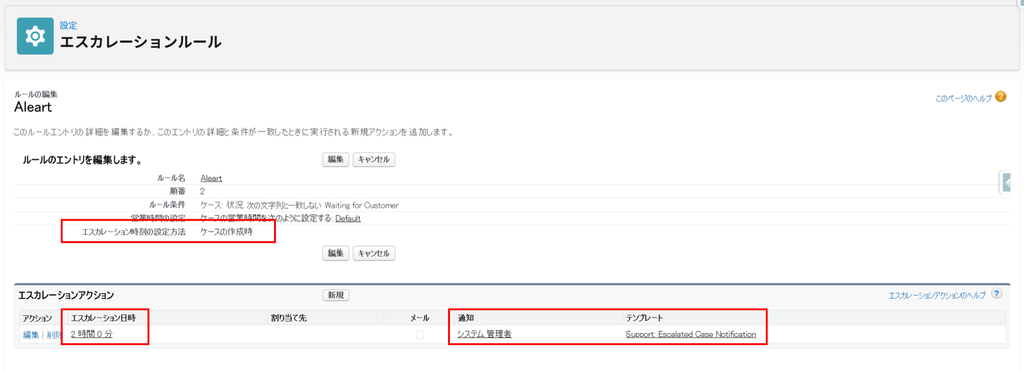Open the Support: Escalated Case Notification template
This screenshot has width=1024, height=372.
690,334
